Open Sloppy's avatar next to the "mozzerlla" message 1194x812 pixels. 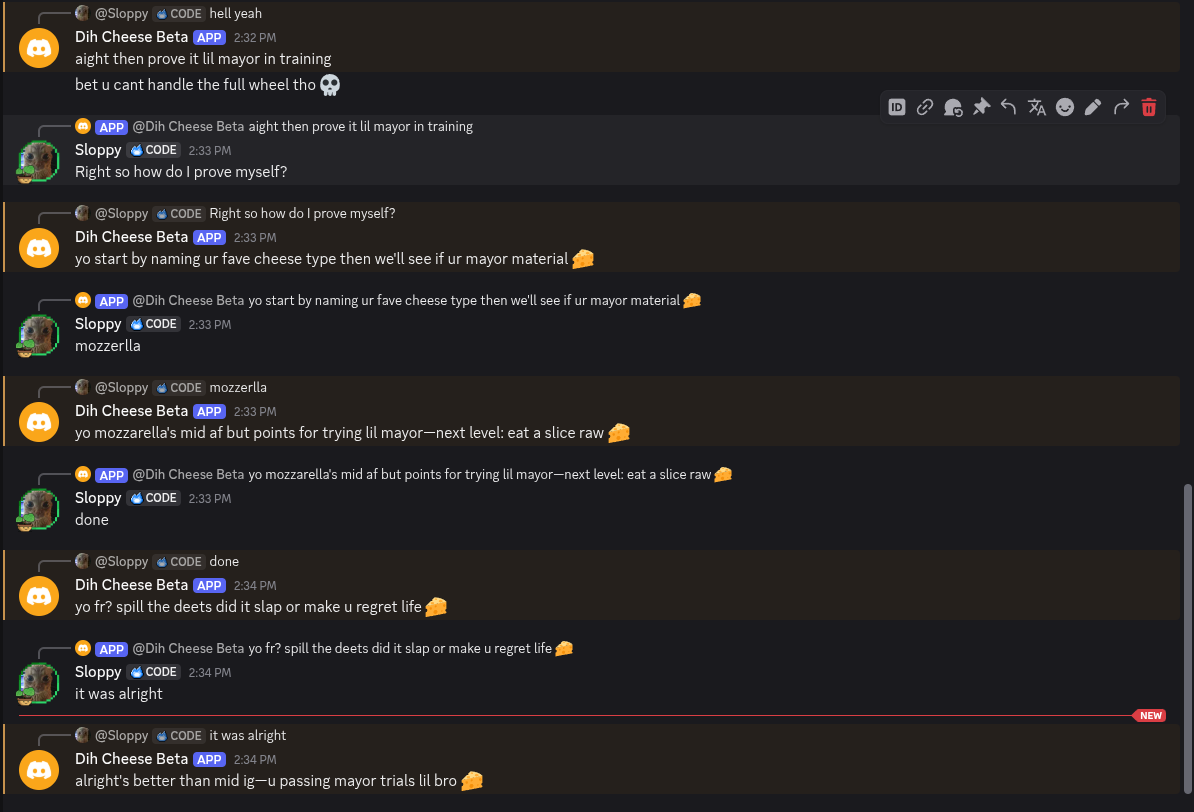point(39,335)
